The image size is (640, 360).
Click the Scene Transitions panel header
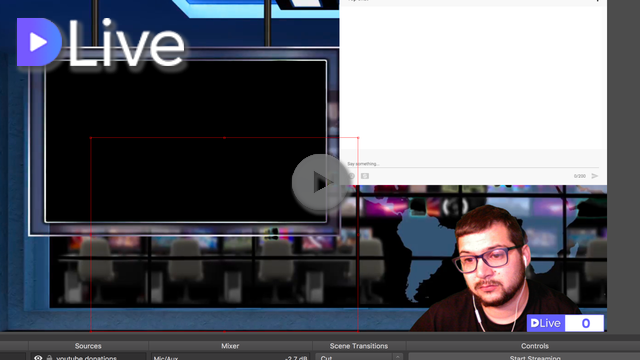(359, 346)
